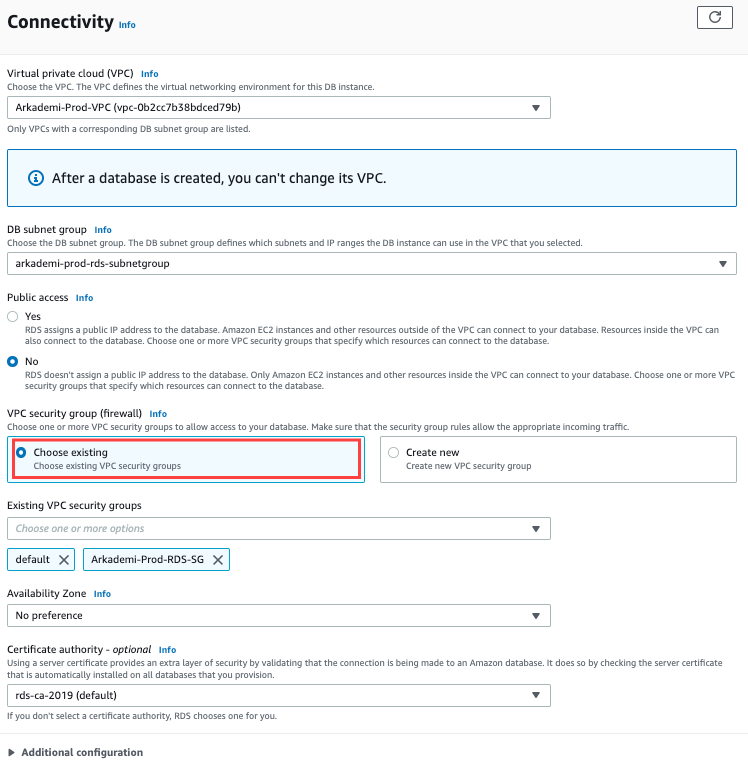Open Info link for Virtual private cloud
Viewport: 748px width, 766px height.
149,74
